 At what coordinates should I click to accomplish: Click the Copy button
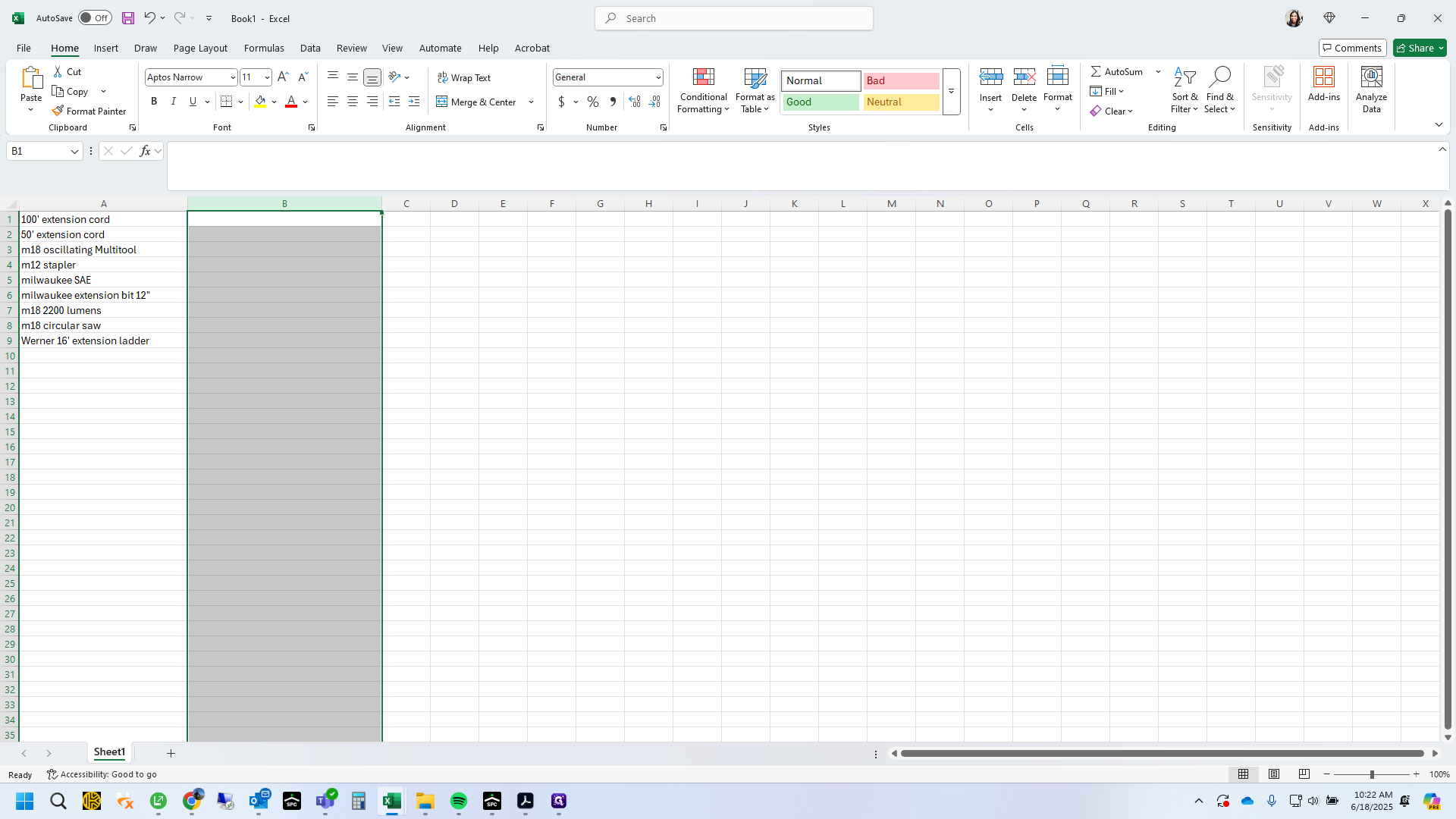click(x=71, y=91)
